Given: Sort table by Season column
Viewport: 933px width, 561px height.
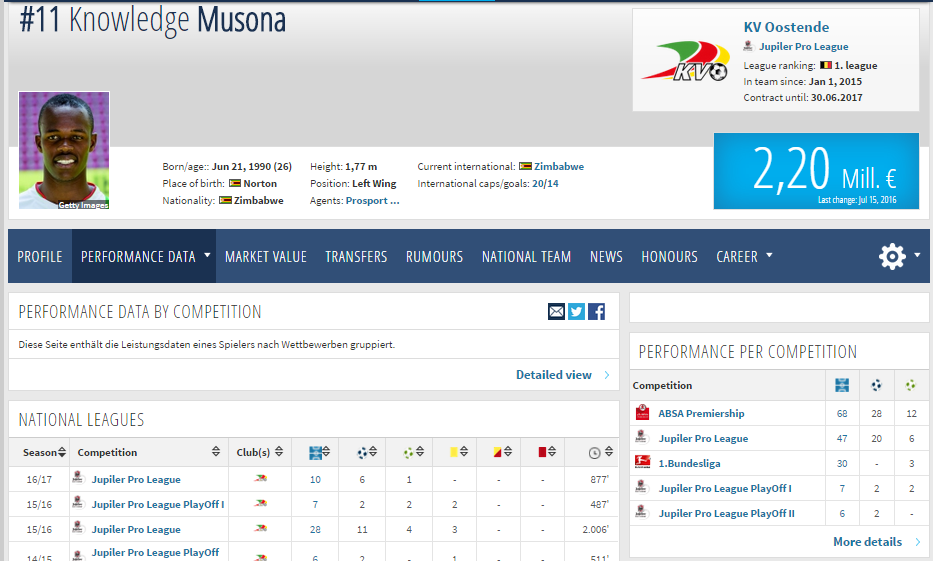Looking at the screenshot, I should click(x=45, y=452).
